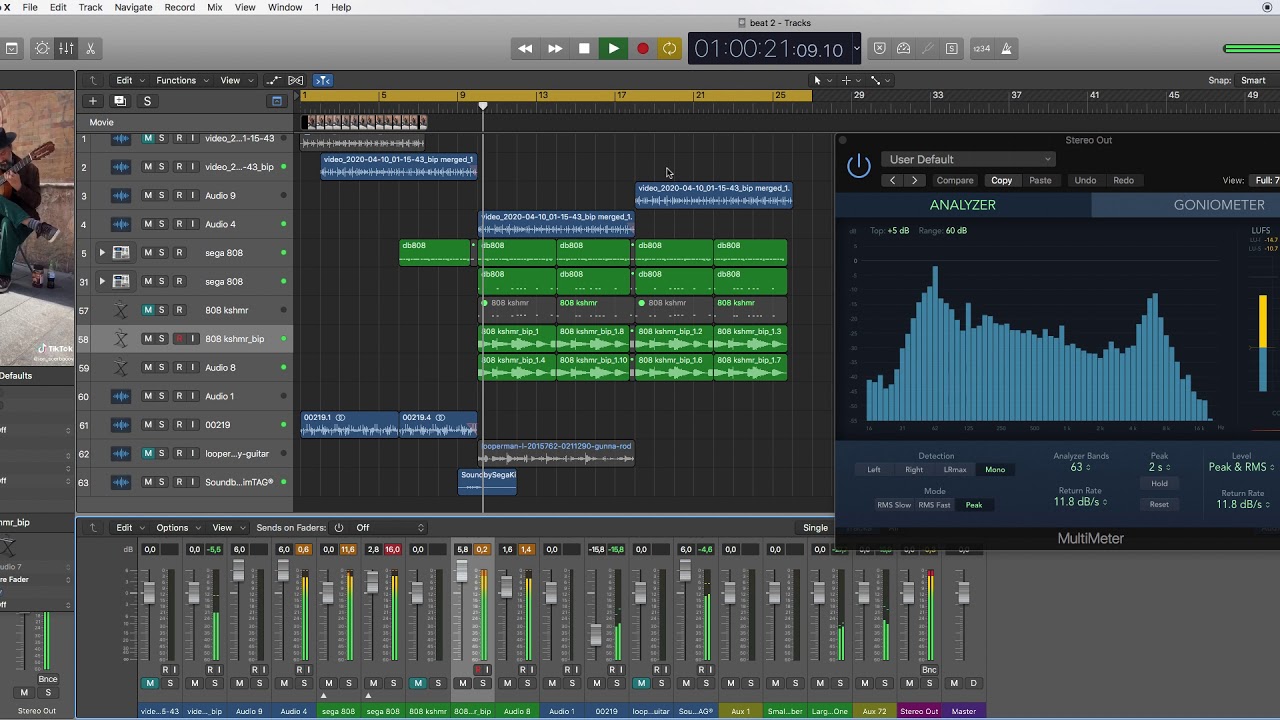Click the Tuner icon in control bar
Image resolution: width=1280 pixels, height=720 pixels.
click(x=927, y=48)
